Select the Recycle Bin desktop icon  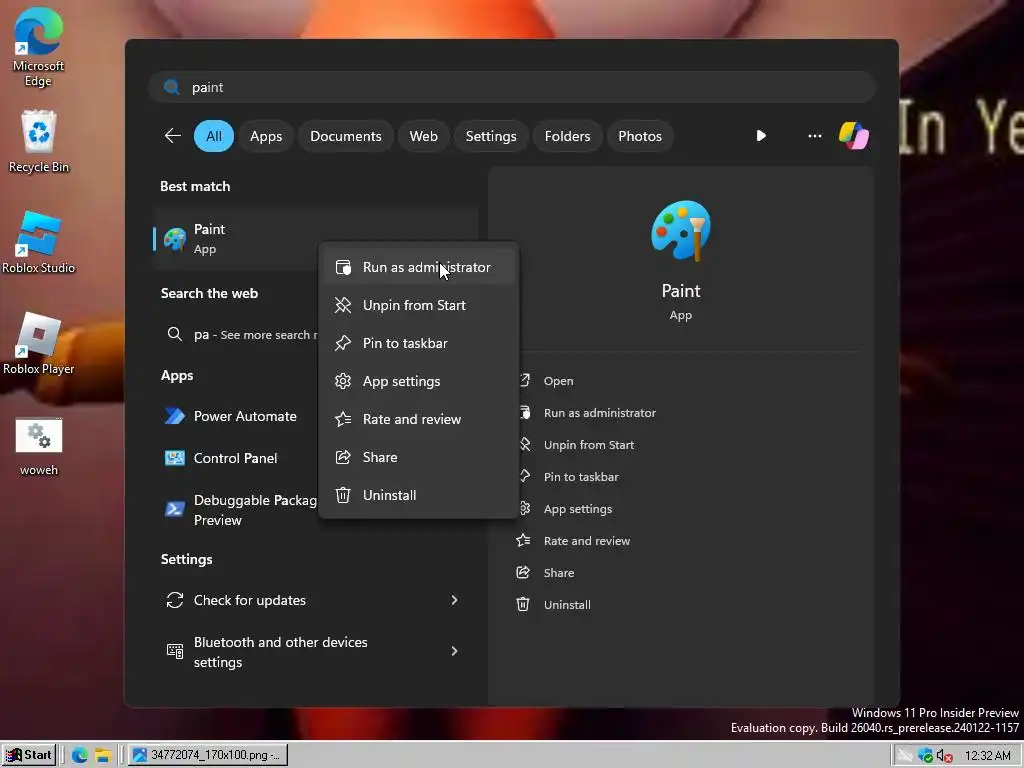tap(39, 141)
